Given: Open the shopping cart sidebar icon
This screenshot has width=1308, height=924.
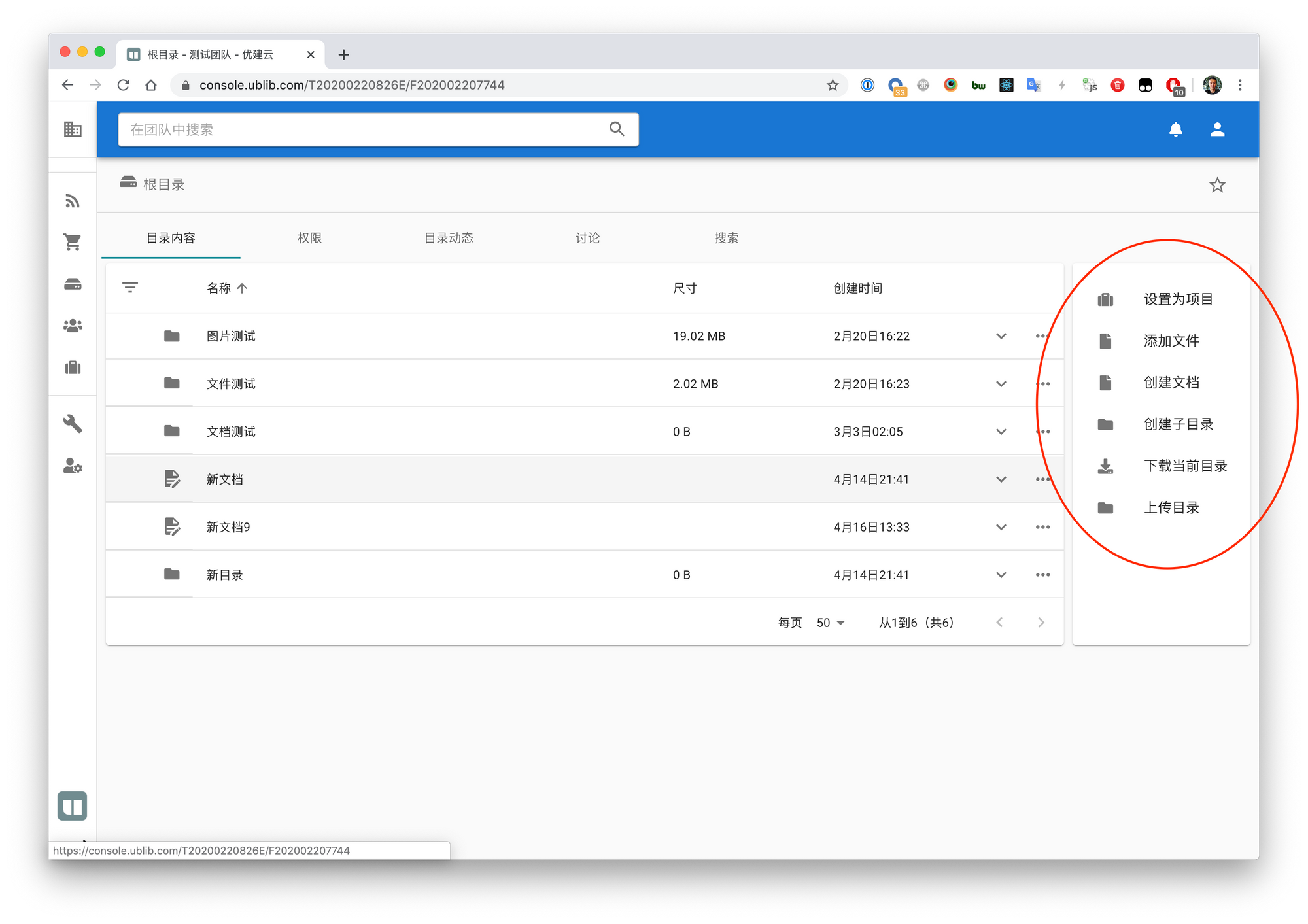Looking at the screenshot, I should 73,243.
